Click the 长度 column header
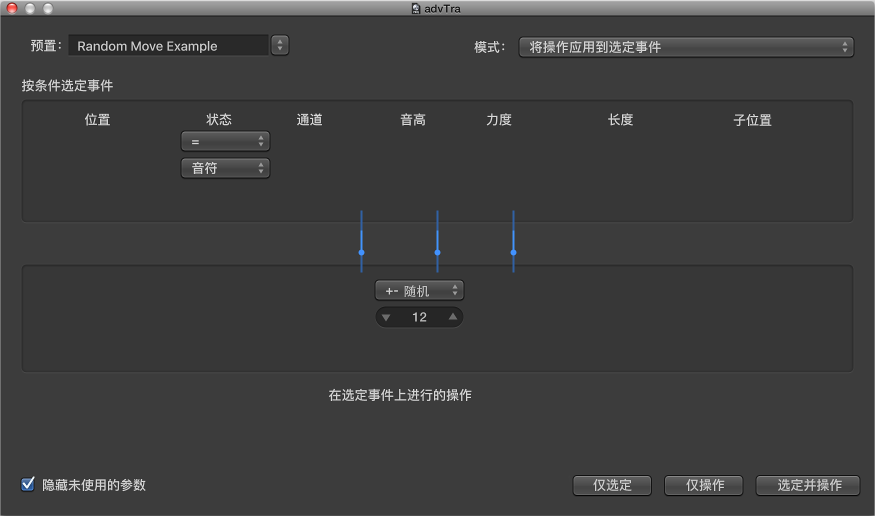 coord(620,120)
